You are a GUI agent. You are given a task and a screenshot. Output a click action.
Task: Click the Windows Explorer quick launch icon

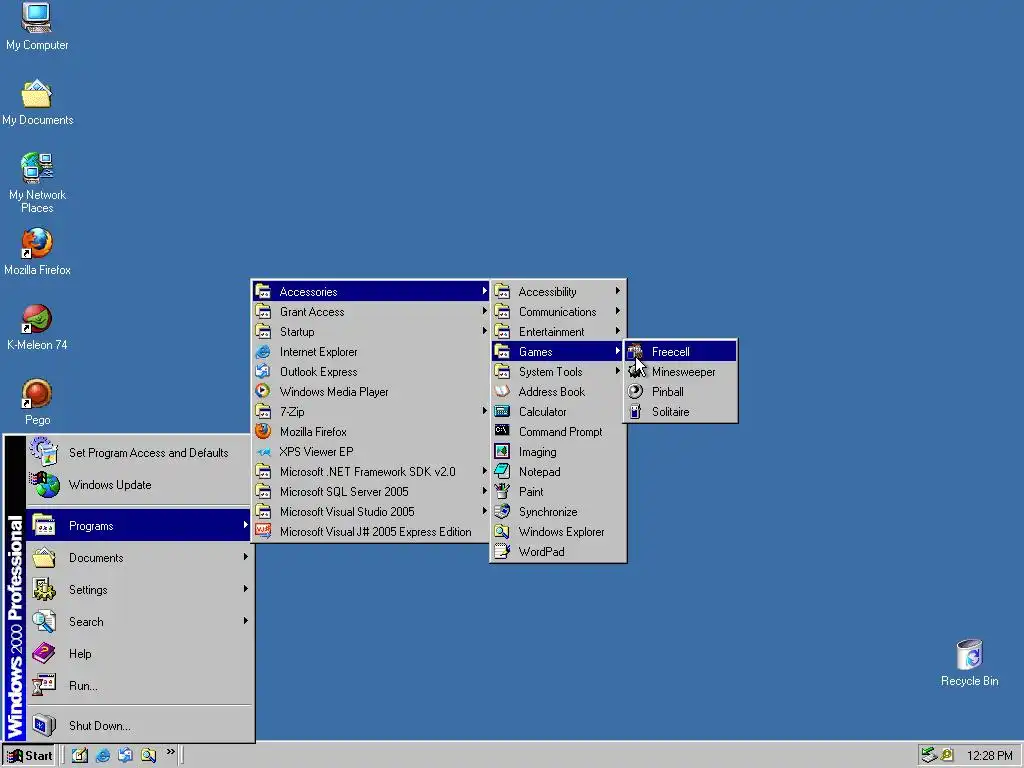(x=148, y=756)
